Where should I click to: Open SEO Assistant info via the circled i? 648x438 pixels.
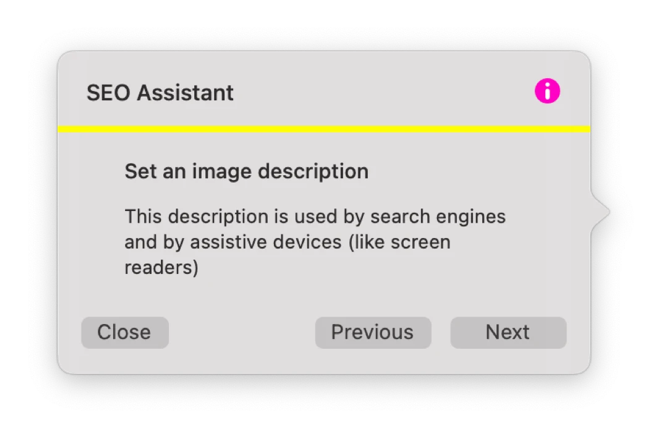tap(547, 91)
